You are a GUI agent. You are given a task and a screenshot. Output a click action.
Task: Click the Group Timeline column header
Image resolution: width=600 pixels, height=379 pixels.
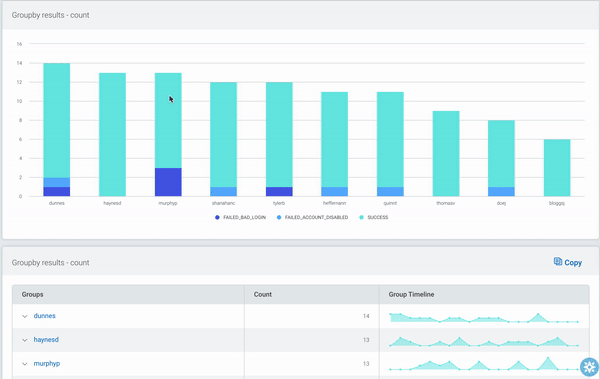pyautogui.click(x=411, y=294)
